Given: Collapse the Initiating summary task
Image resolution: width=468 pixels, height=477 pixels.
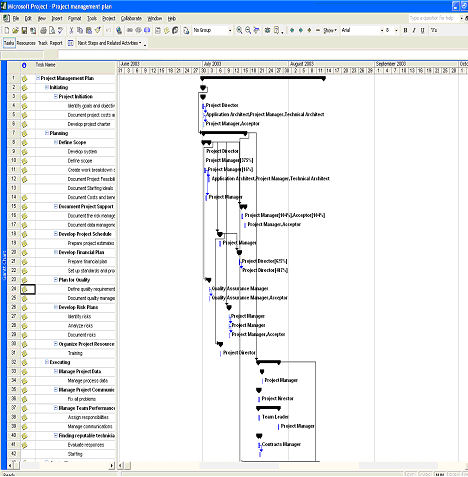Looking at the screenshot, I should click(x=47, y=87).
